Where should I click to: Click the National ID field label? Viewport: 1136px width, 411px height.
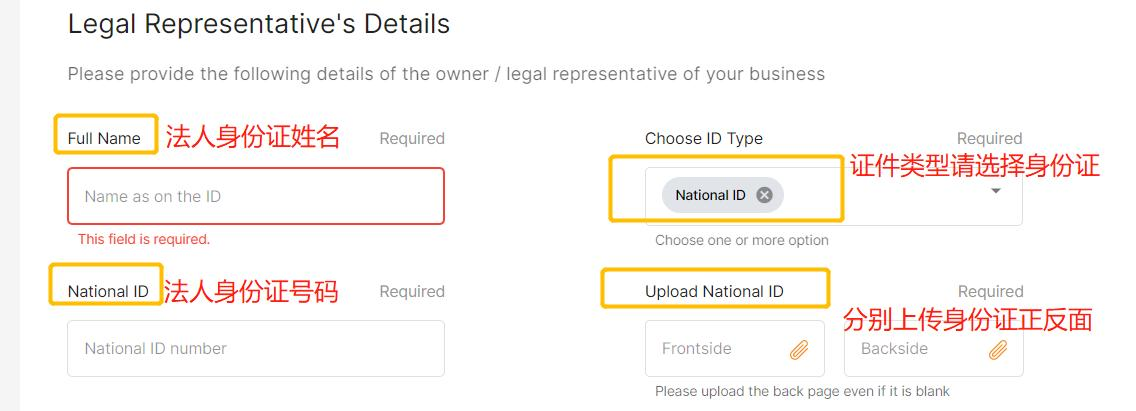point(108,291)
